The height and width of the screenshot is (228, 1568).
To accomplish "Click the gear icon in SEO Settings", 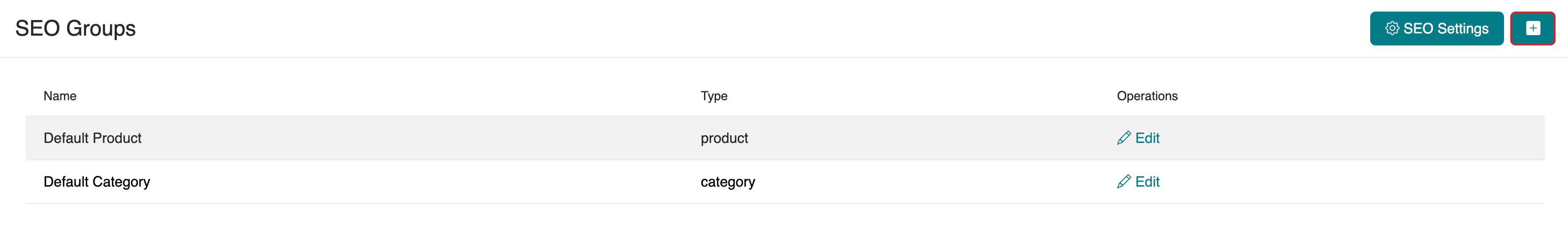I will (1392, 28).
